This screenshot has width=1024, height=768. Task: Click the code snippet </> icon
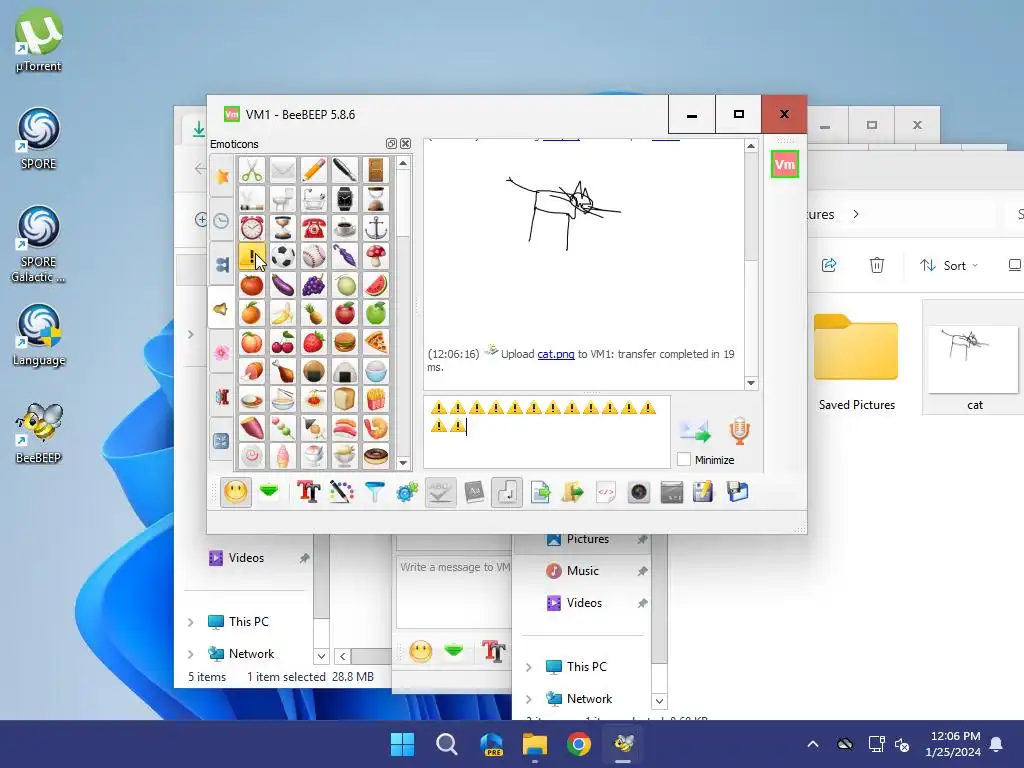[605, 492]
